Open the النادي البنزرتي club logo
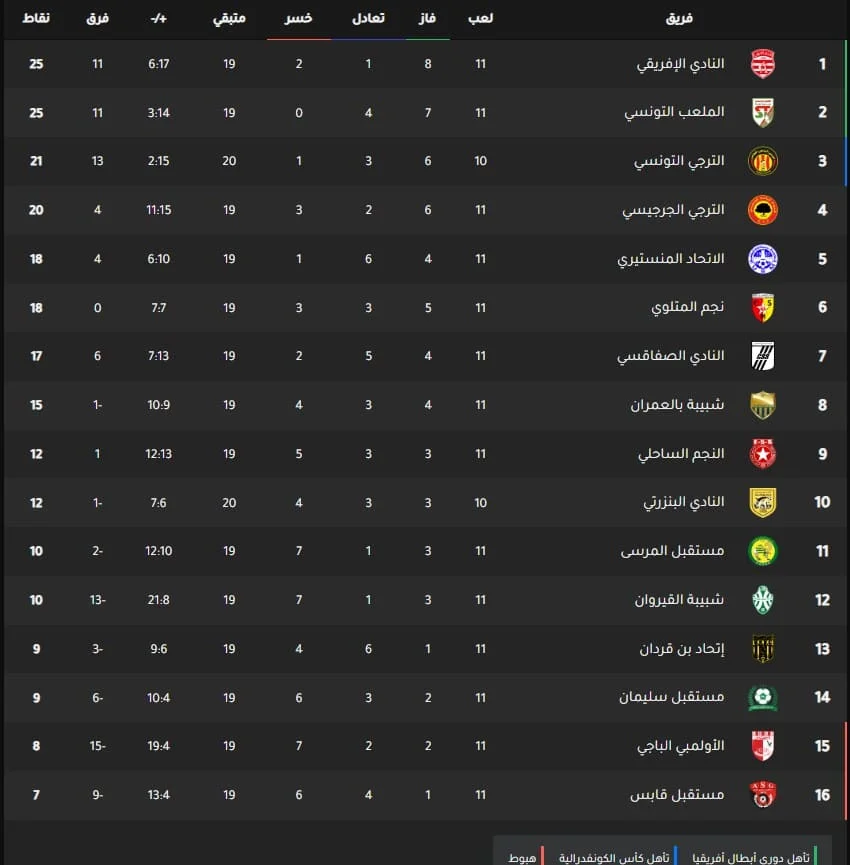The image size is (850, 865). coord(763,502)
